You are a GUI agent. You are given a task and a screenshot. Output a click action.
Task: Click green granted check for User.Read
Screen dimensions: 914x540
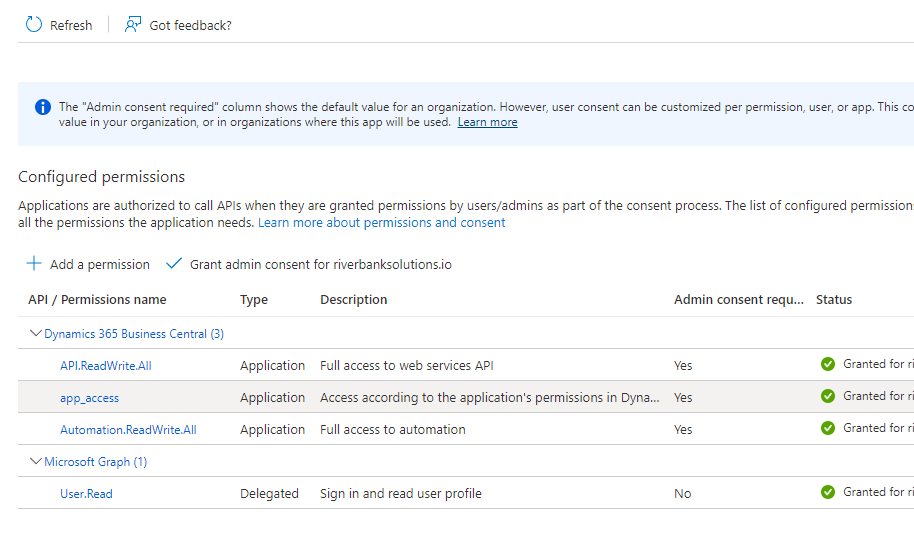tap(828, 493)
